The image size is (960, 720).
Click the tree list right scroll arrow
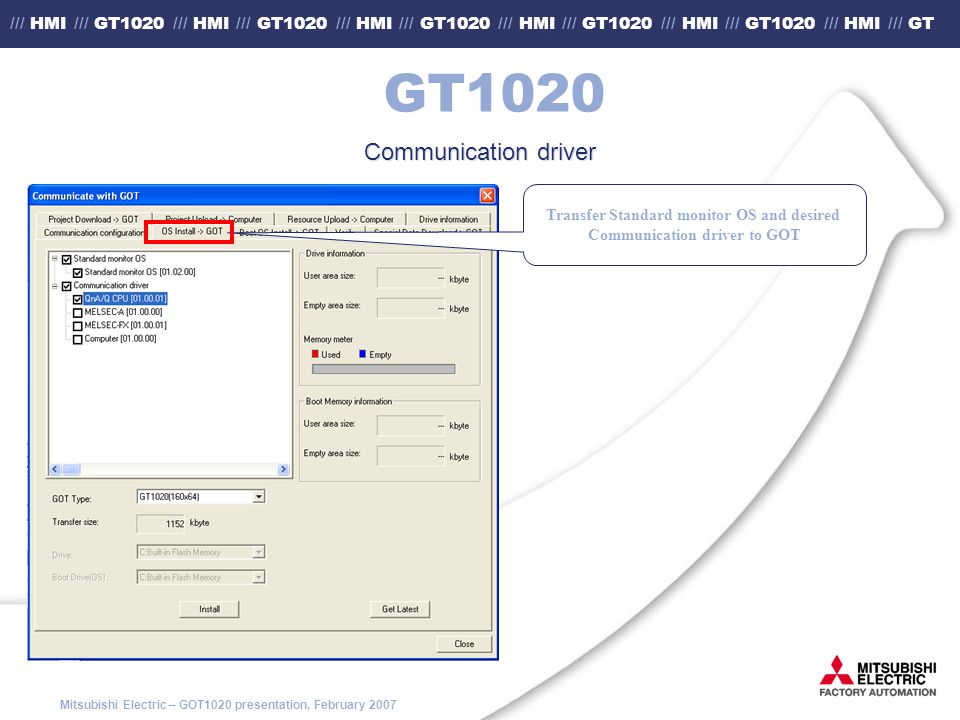click(283, 470)
